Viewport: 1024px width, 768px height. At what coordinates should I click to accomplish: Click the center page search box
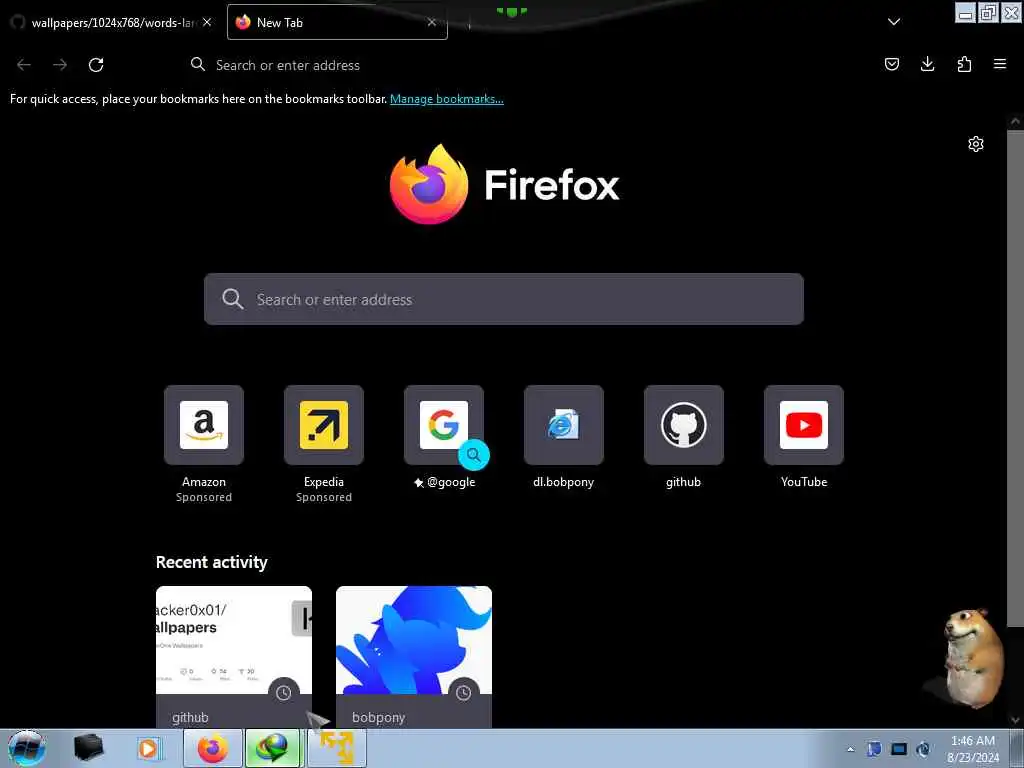point(504,299)
